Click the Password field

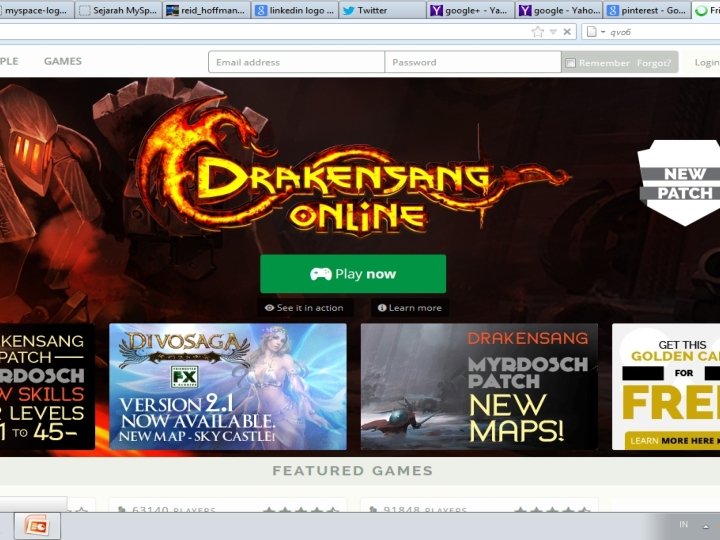pyautogui.click(x=473, y=62)
